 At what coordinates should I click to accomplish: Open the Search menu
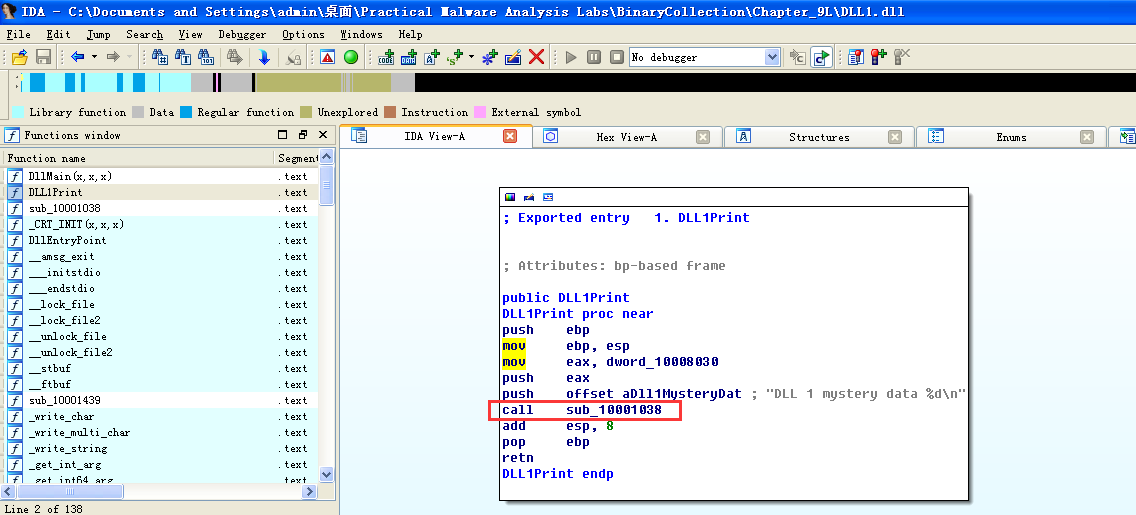144,34
